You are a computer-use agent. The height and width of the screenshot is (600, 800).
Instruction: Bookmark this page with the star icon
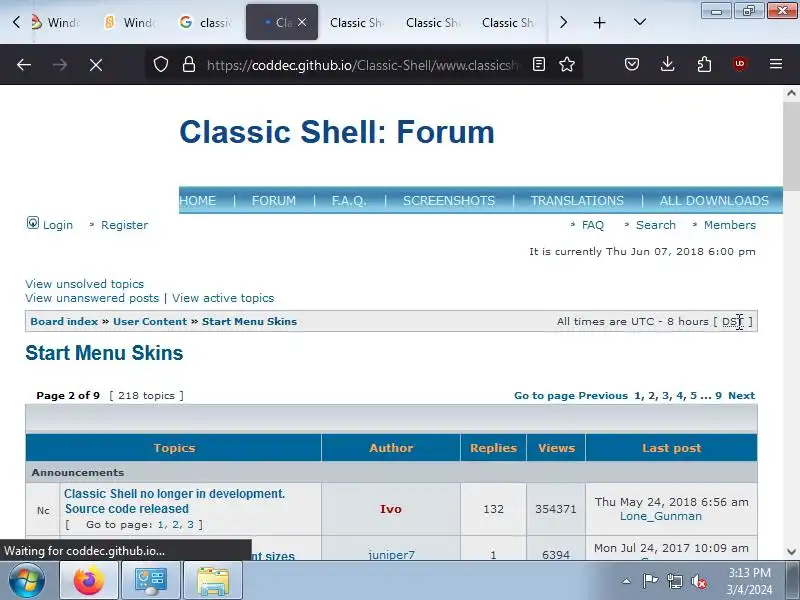click(567, 64)
